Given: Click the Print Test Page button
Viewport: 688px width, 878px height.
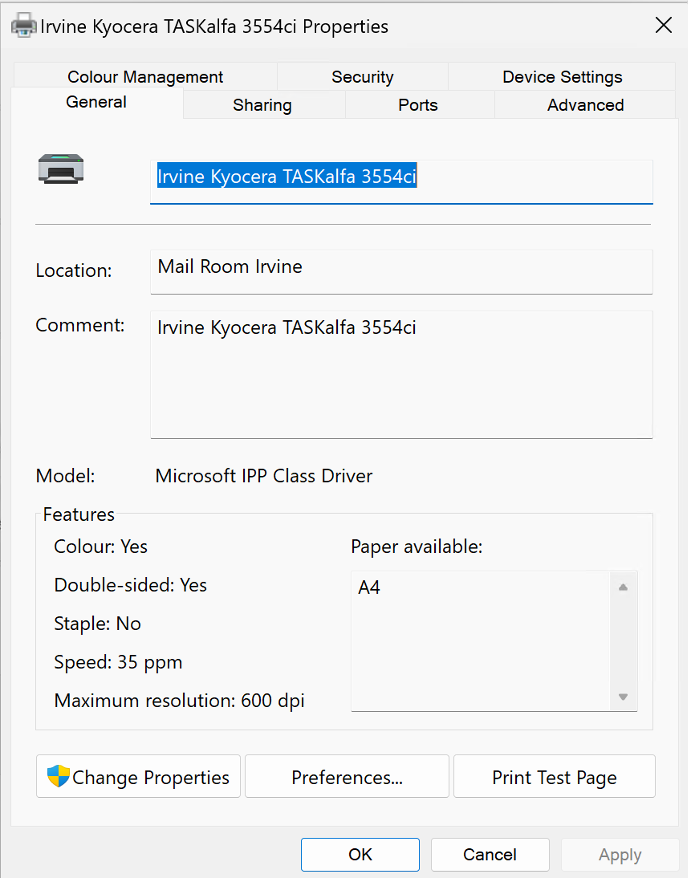Looking at the screenshot, I should tap(554, 776).
